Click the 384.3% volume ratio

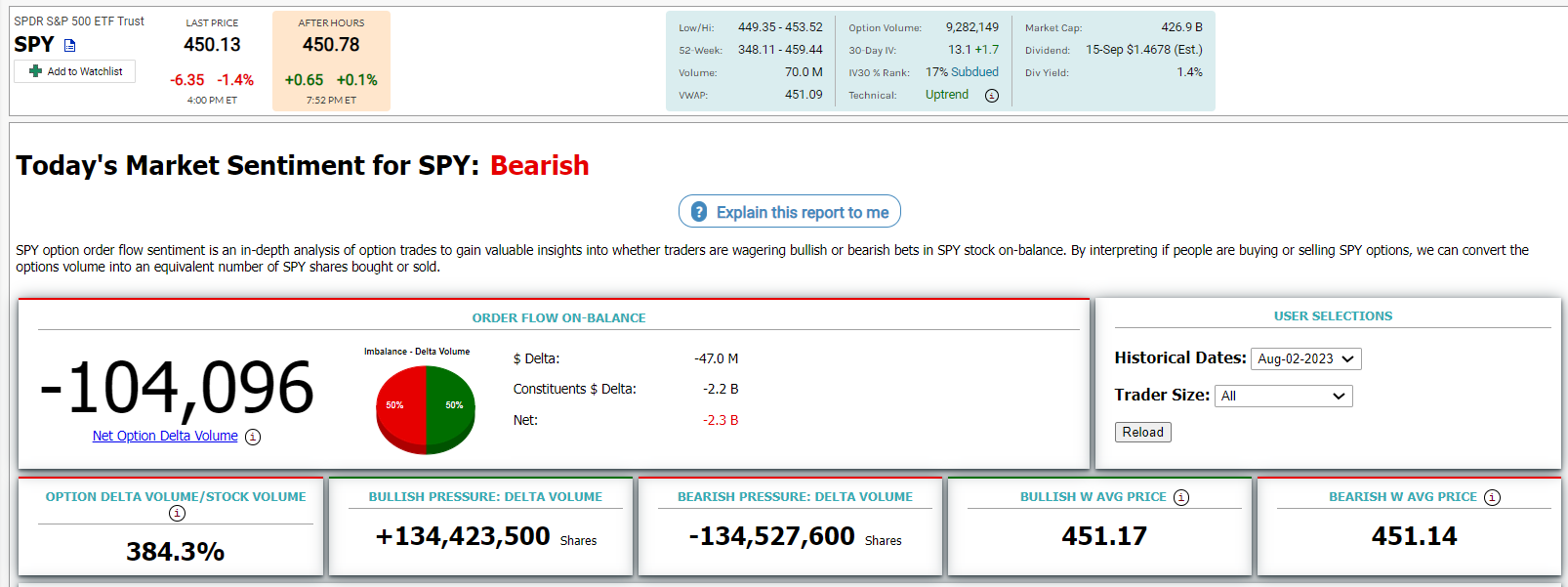(x=176, y=552)
